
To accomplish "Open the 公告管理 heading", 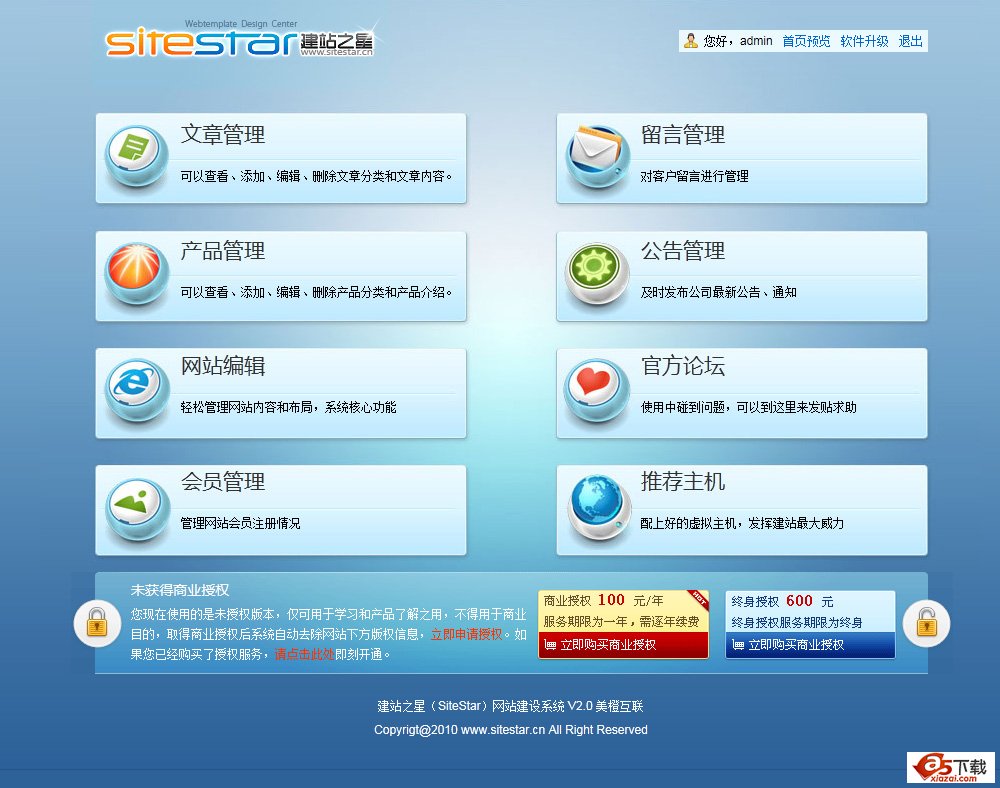I will click(683, 251).
